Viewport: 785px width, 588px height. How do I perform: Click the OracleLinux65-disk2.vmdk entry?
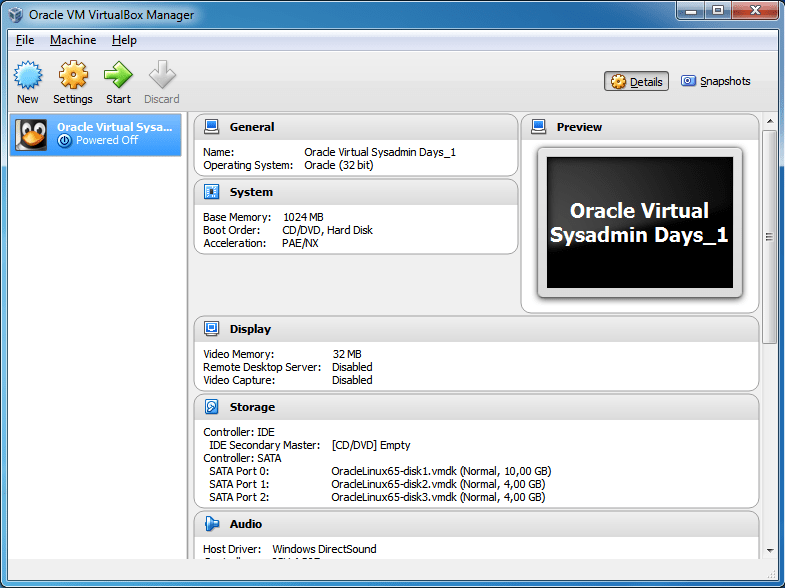pyautogui.click(x=438, y=484)
